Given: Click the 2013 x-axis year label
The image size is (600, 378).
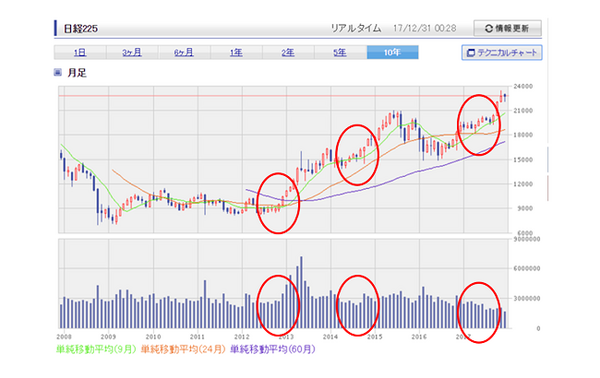Looking at the screenshot, I should pos(286,337).
